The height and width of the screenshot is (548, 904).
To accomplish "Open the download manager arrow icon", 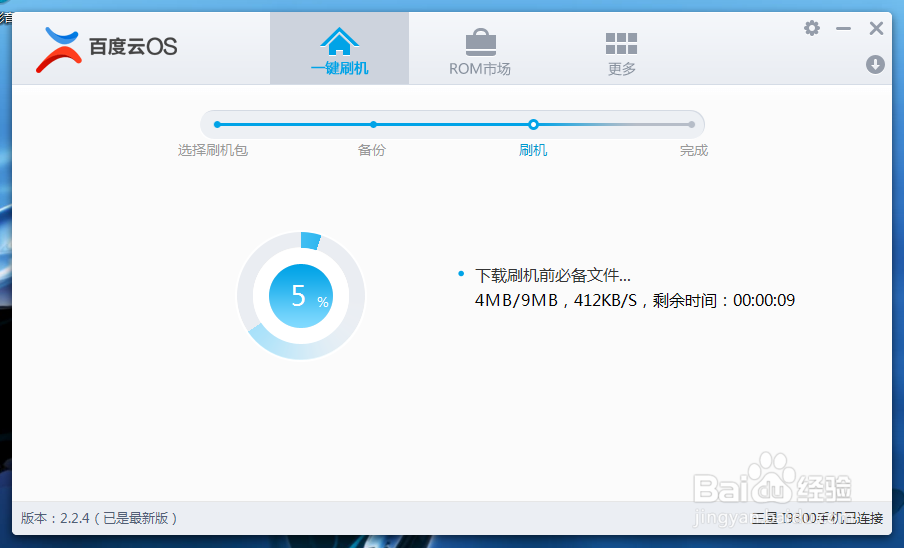I will [875, 65].
